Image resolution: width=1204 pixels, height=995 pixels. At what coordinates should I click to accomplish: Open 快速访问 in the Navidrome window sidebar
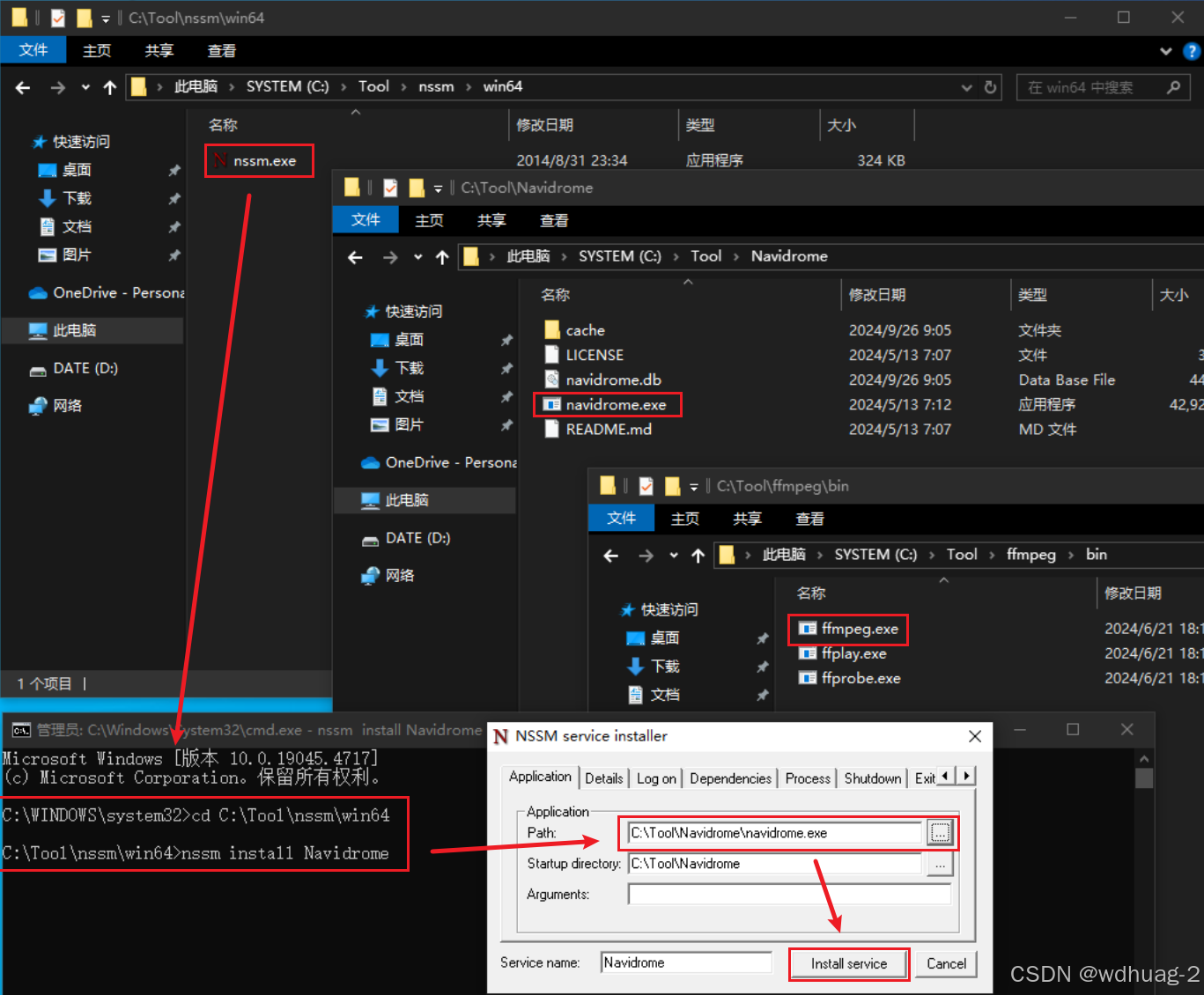(x=413, y=312)
